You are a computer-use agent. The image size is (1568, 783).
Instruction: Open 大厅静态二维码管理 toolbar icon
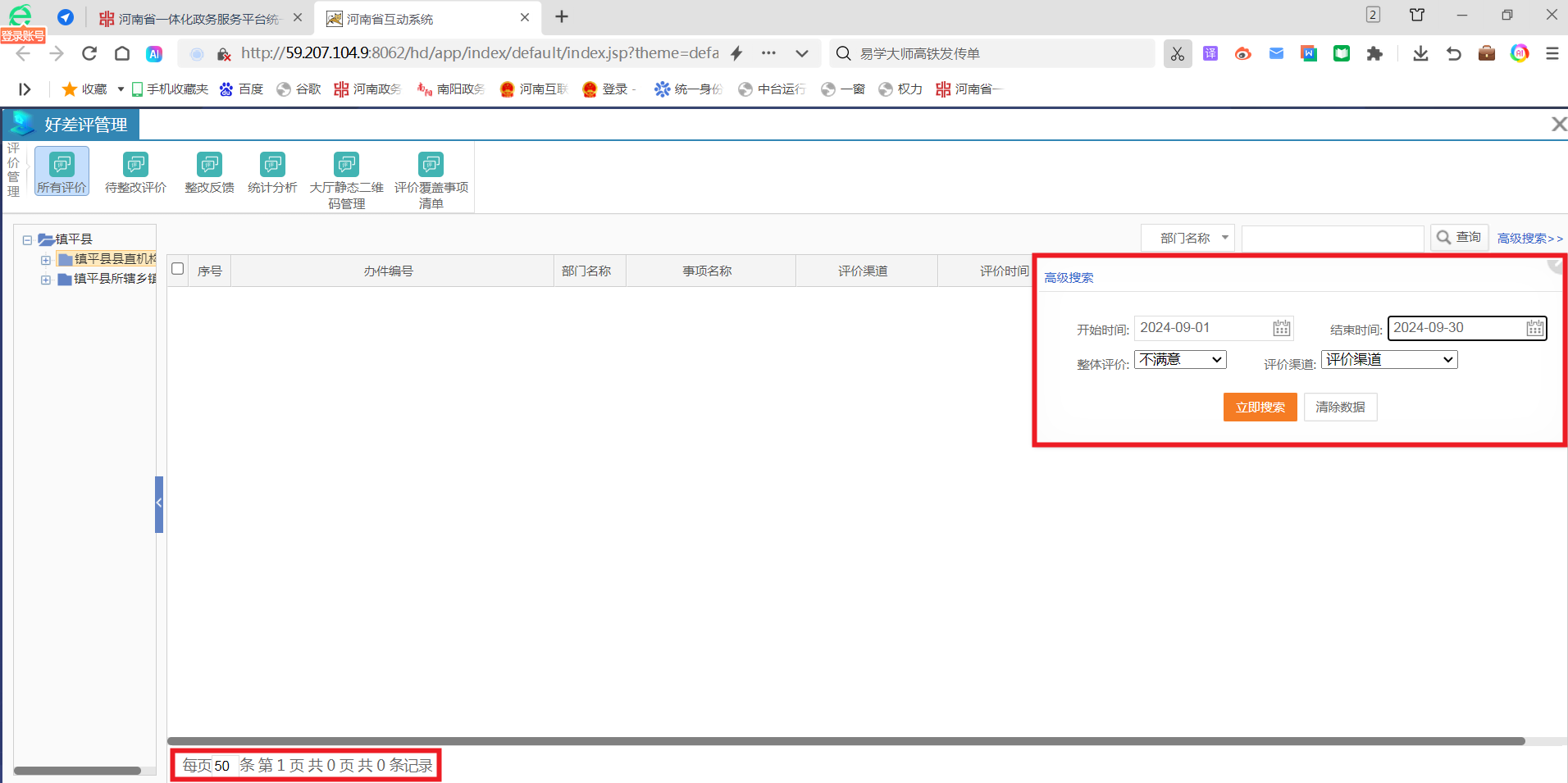coord(347,180)
